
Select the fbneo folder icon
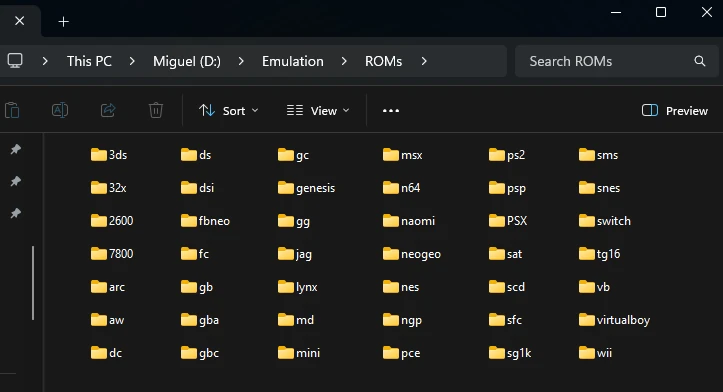click(x=189, y=220)
